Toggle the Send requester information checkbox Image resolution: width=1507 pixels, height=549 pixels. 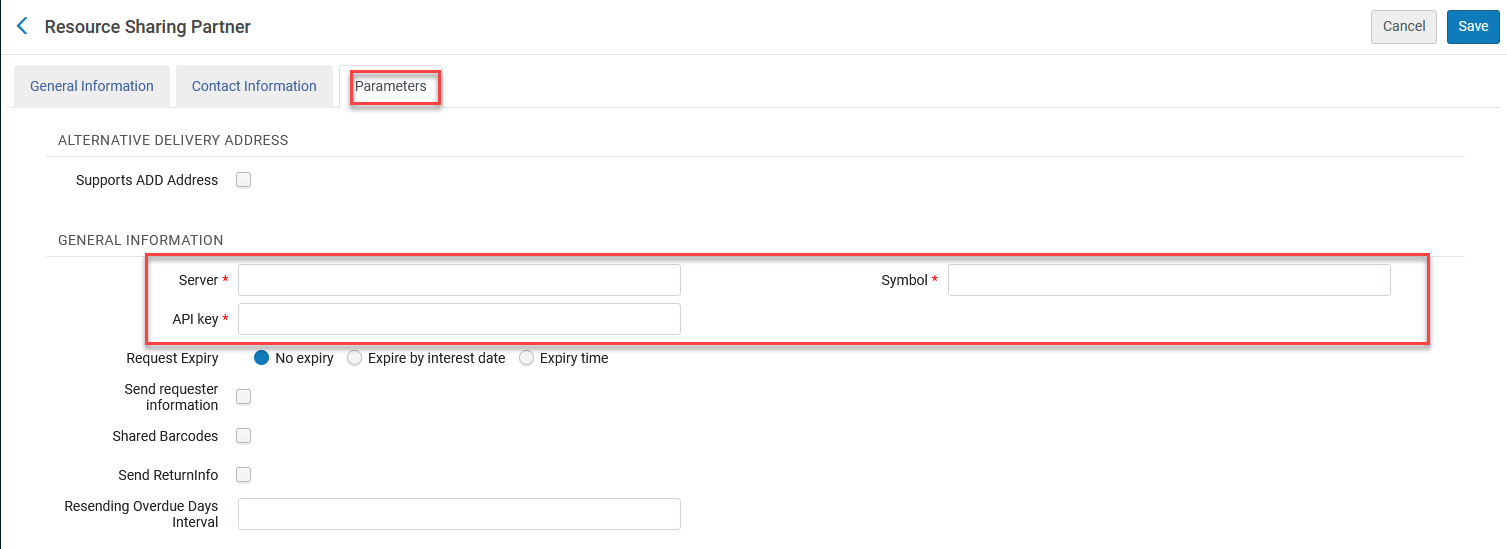243,397
